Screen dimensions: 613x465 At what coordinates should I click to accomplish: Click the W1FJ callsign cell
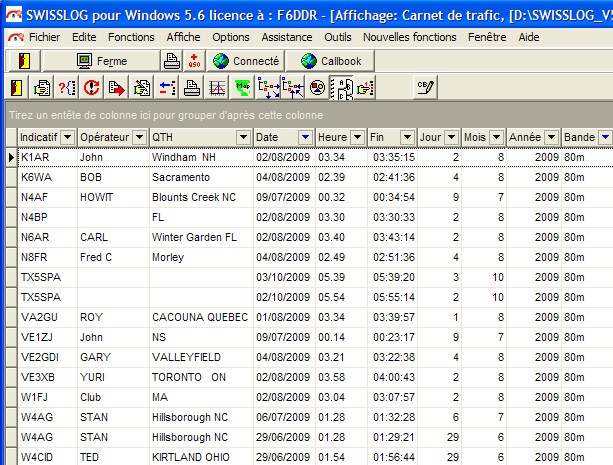(47, 397)
